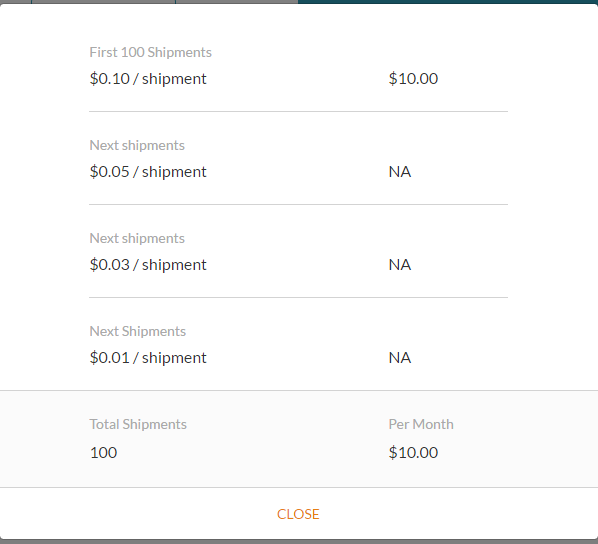Screen dimensions: 598x544
Task: Click the $0.10 / shipment rate
Action: coord(148,79)
